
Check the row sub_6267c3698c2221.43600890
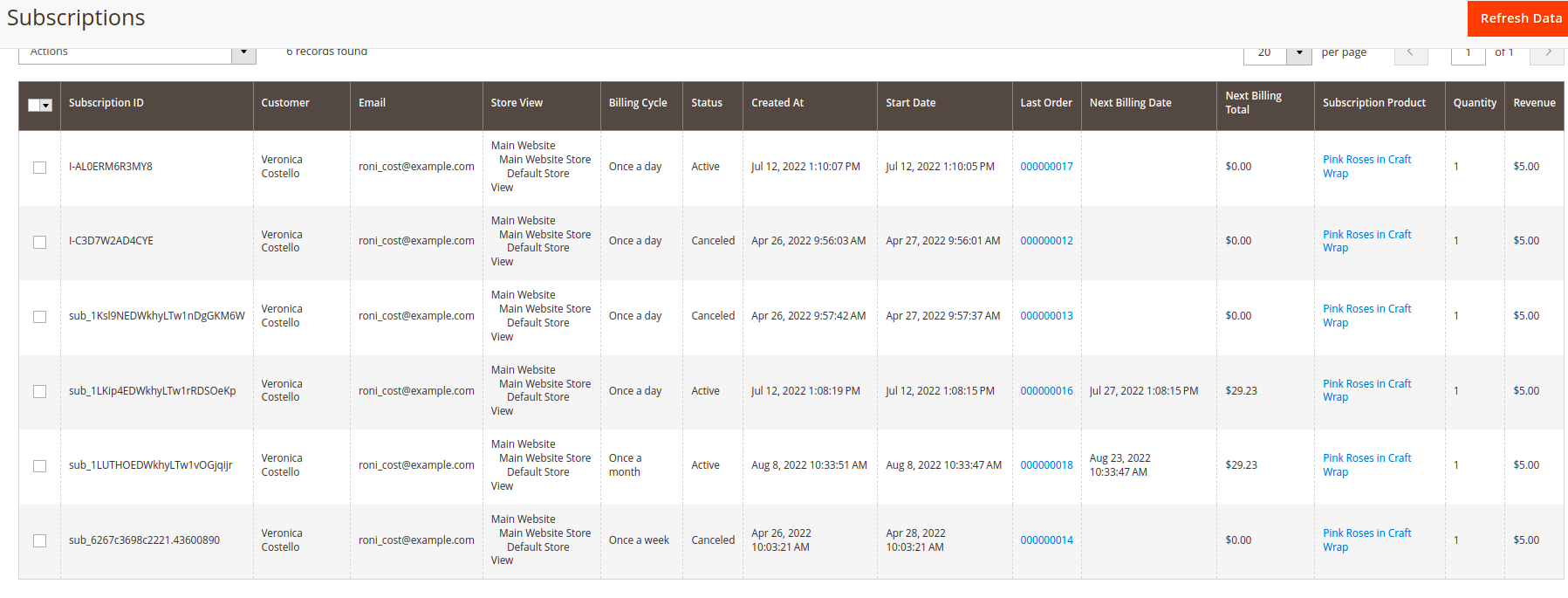click(40, 540)
